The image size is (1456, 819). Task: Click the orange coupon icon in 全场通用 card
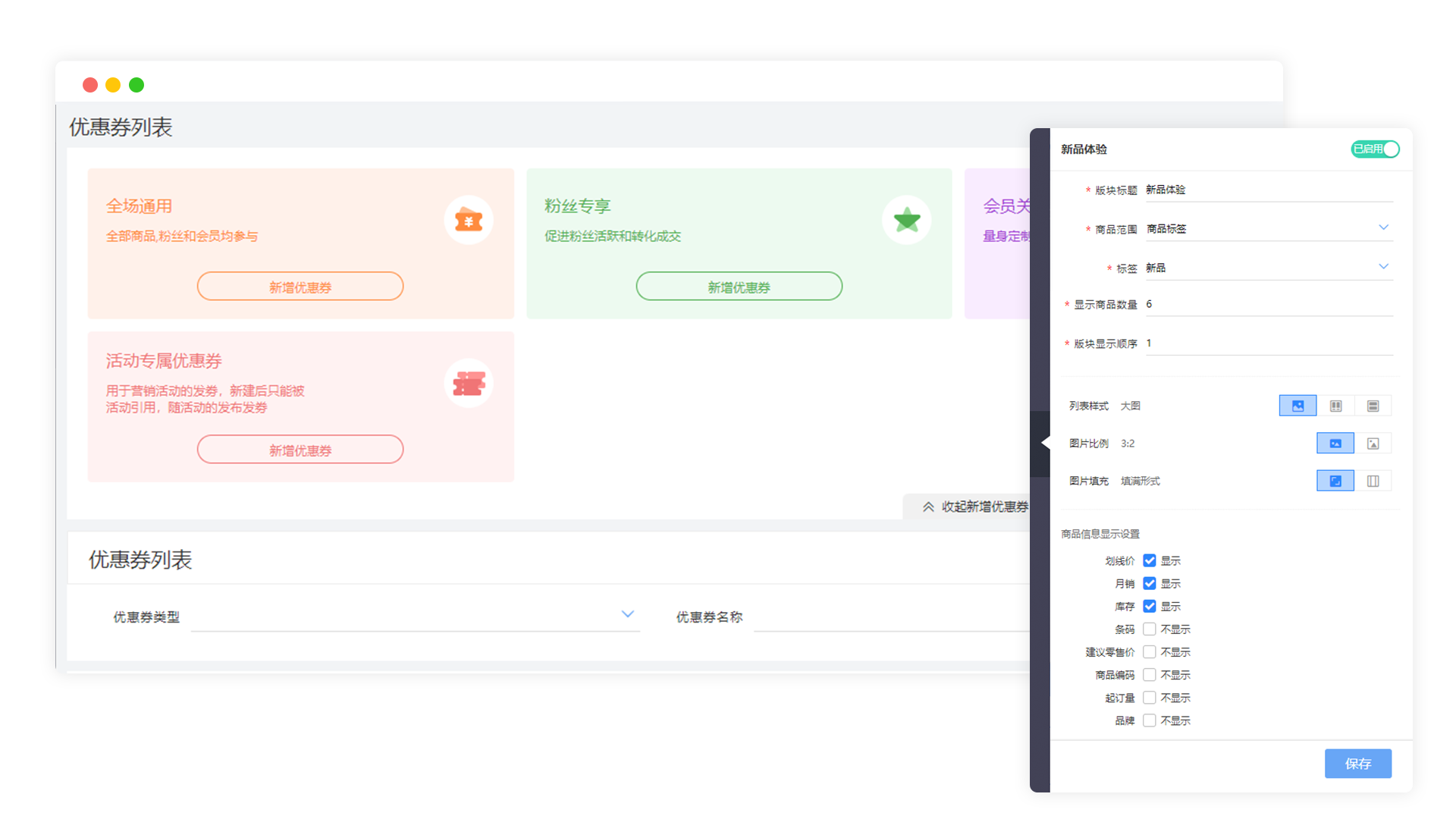coord(469,220)
